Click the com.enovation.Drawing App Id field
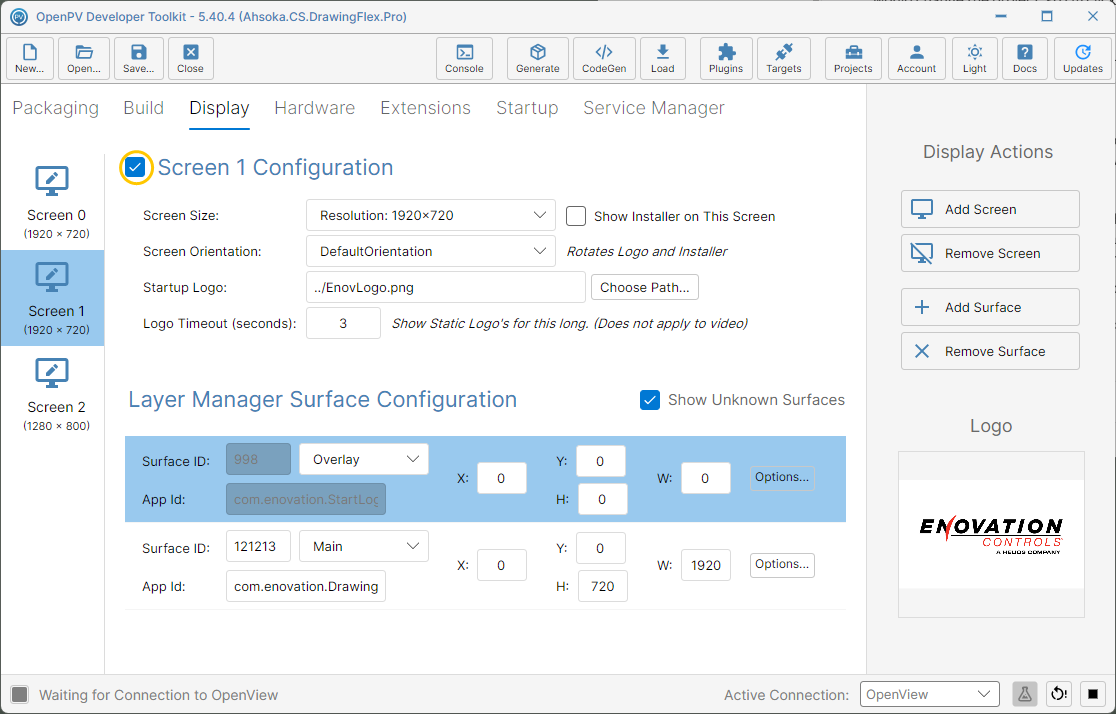This screenshot has width=1116, height=714. click(x=306, y=586)
